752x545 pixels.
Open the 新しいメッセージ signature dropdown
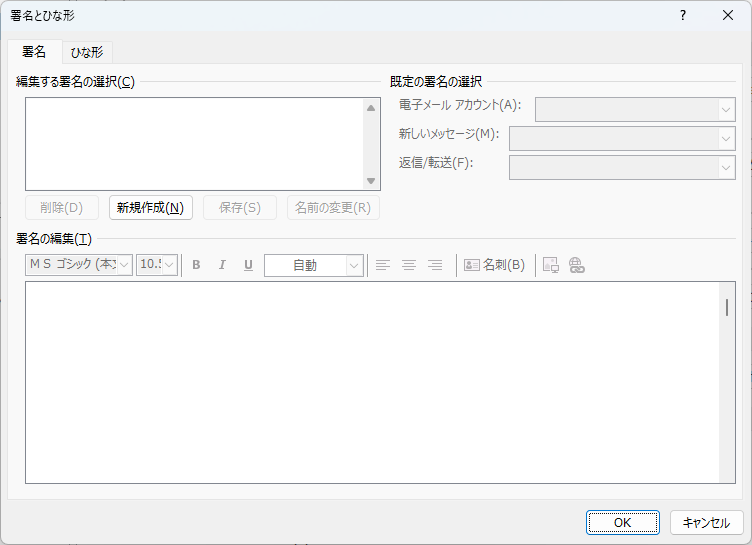[726, 138]
